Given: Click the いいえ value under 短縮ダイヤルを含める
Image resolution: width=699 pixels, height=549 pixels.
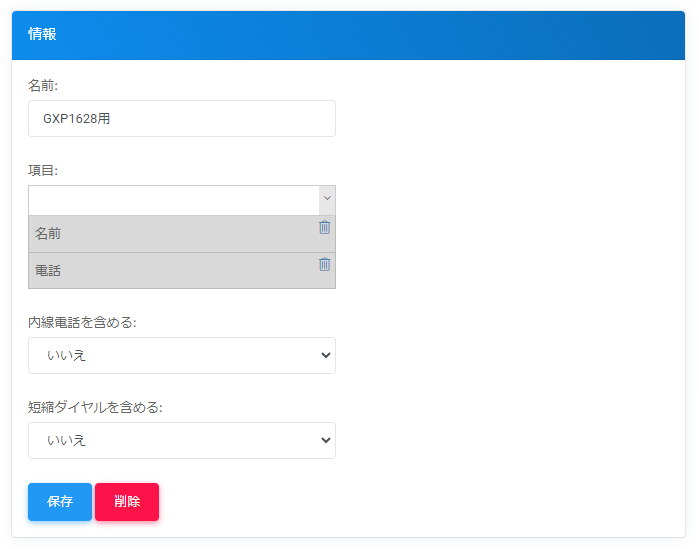Looking at the screenshot, I should (67, 440).
